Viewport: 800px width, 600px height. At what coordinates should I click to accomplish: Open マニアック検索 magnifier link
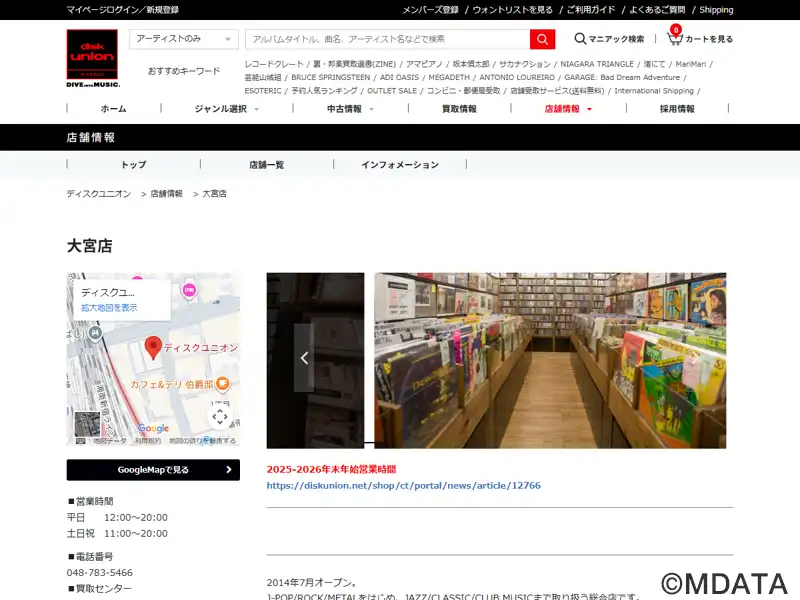pos(609,39)
